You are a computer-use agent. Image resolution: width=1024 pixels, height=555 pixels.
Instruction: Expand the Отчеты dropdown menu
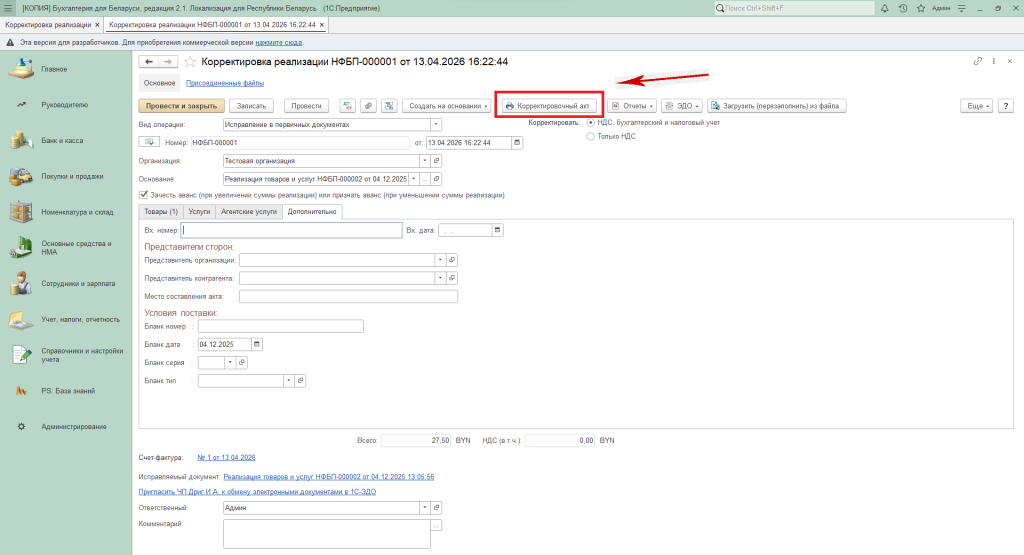click(x=631, y=105)
